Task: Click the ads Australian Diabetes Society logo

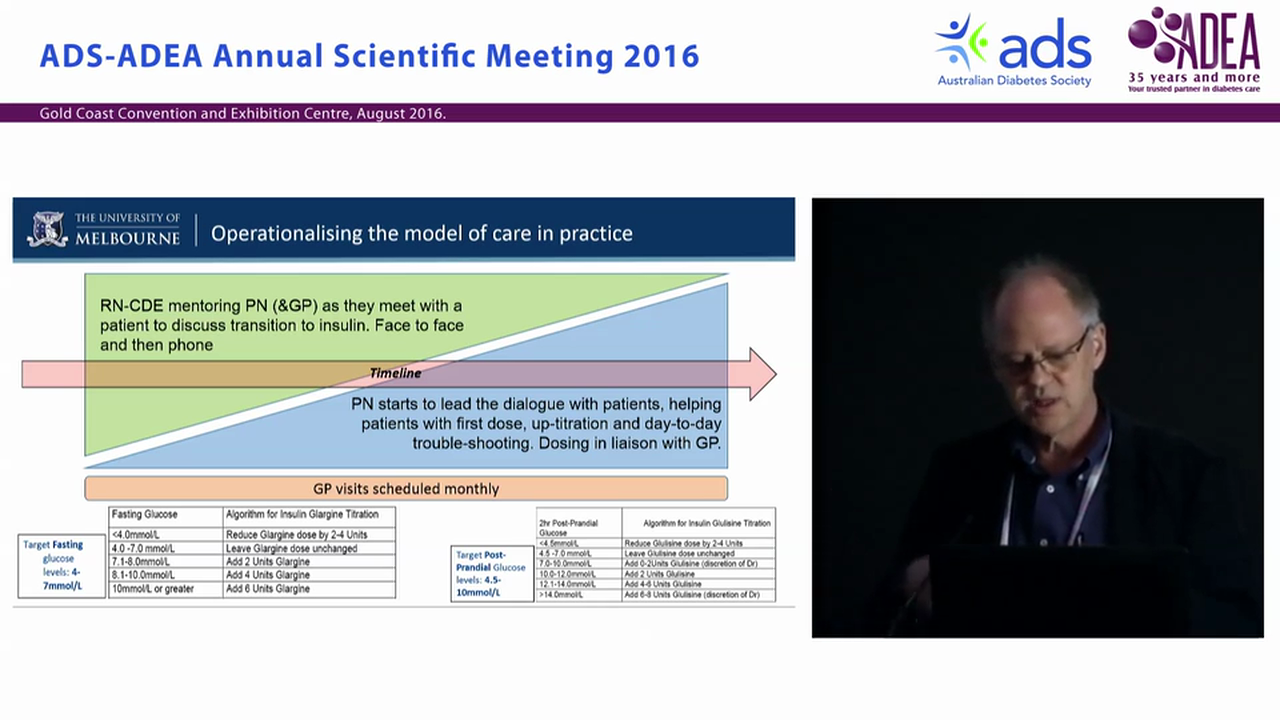Action: (x=1012, y=50)
